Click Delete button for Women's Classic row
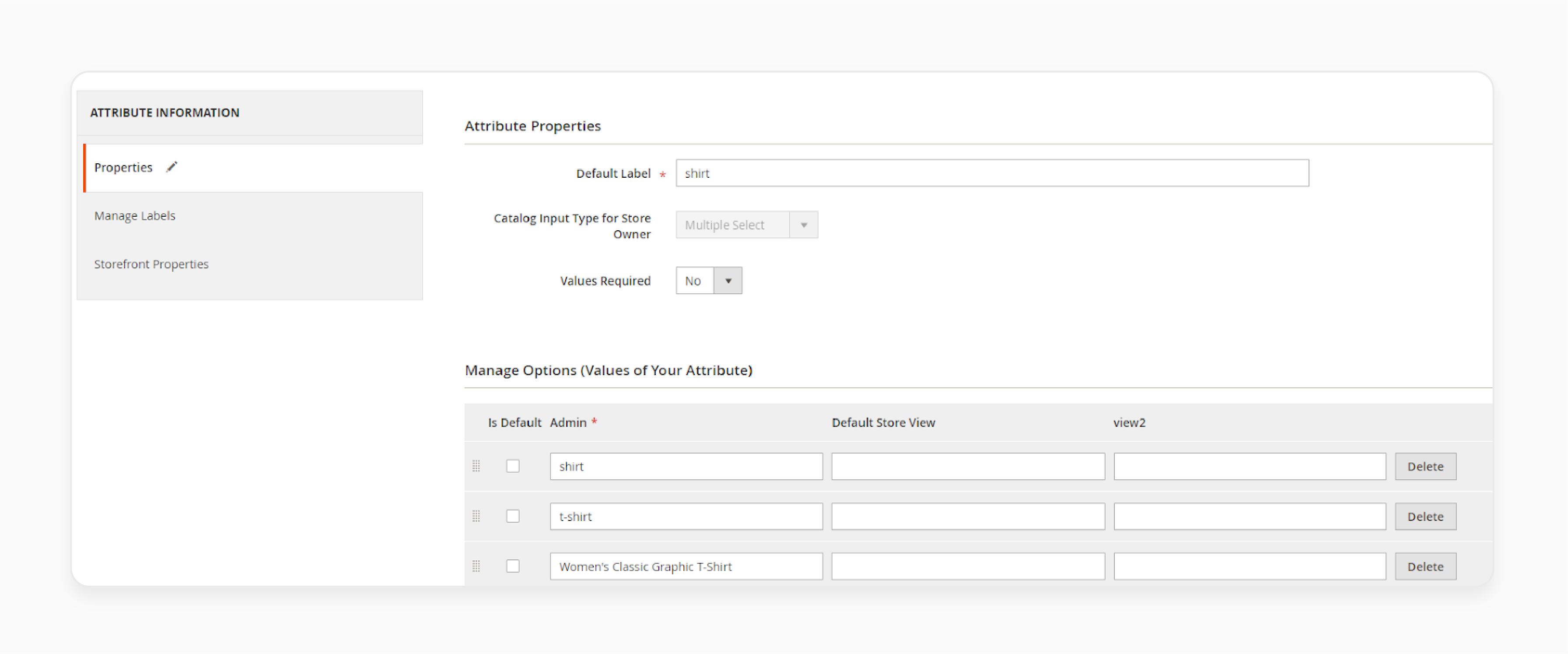 (1426, 566)
